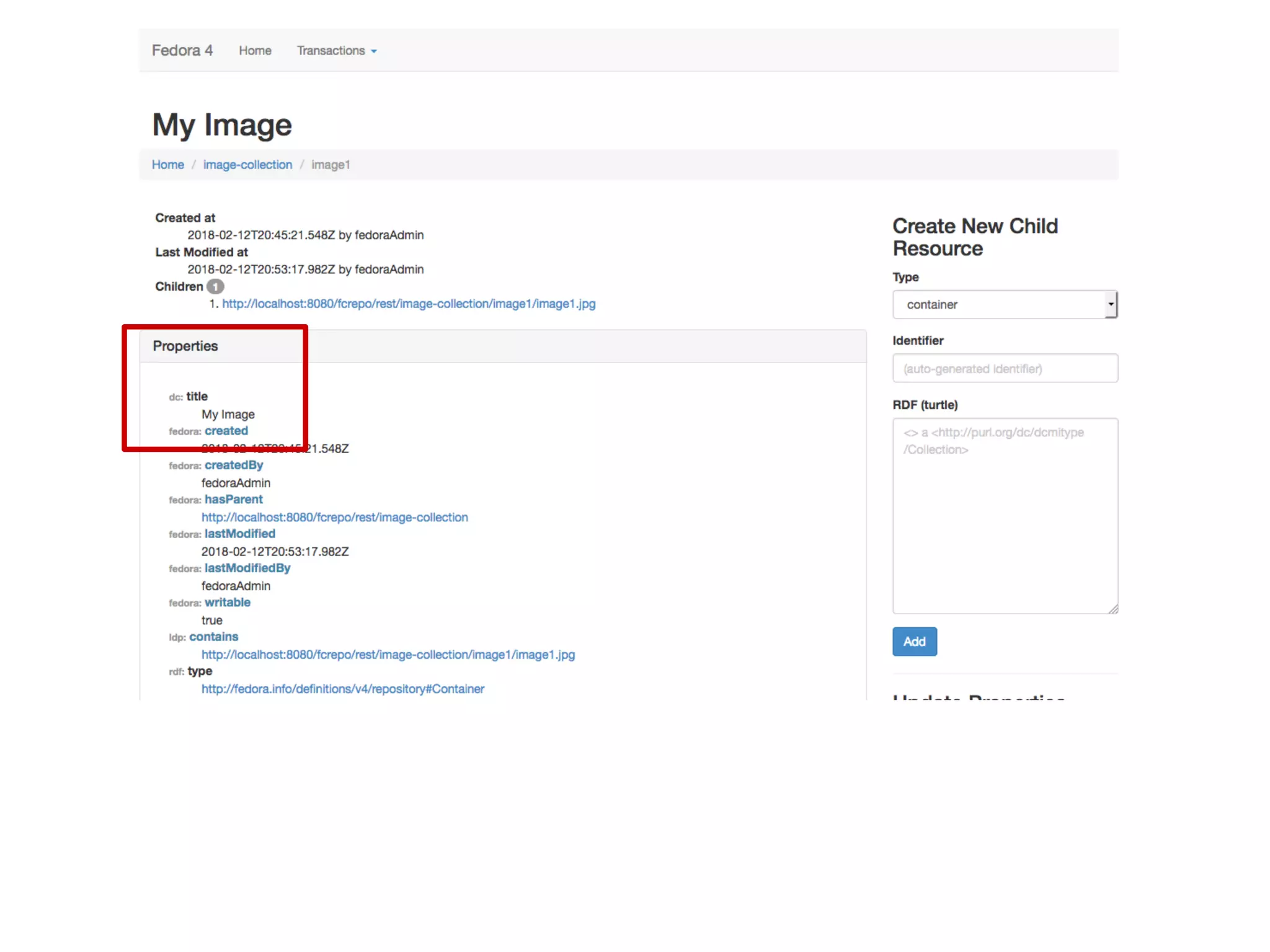Click the Properties panel heading

point(185,346)
